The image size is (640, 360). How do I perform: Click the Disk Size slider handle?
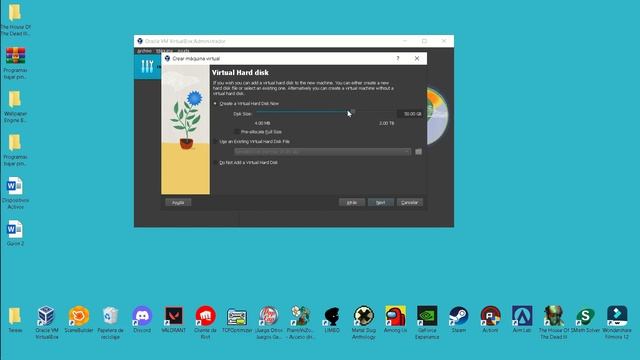[352, 112]
